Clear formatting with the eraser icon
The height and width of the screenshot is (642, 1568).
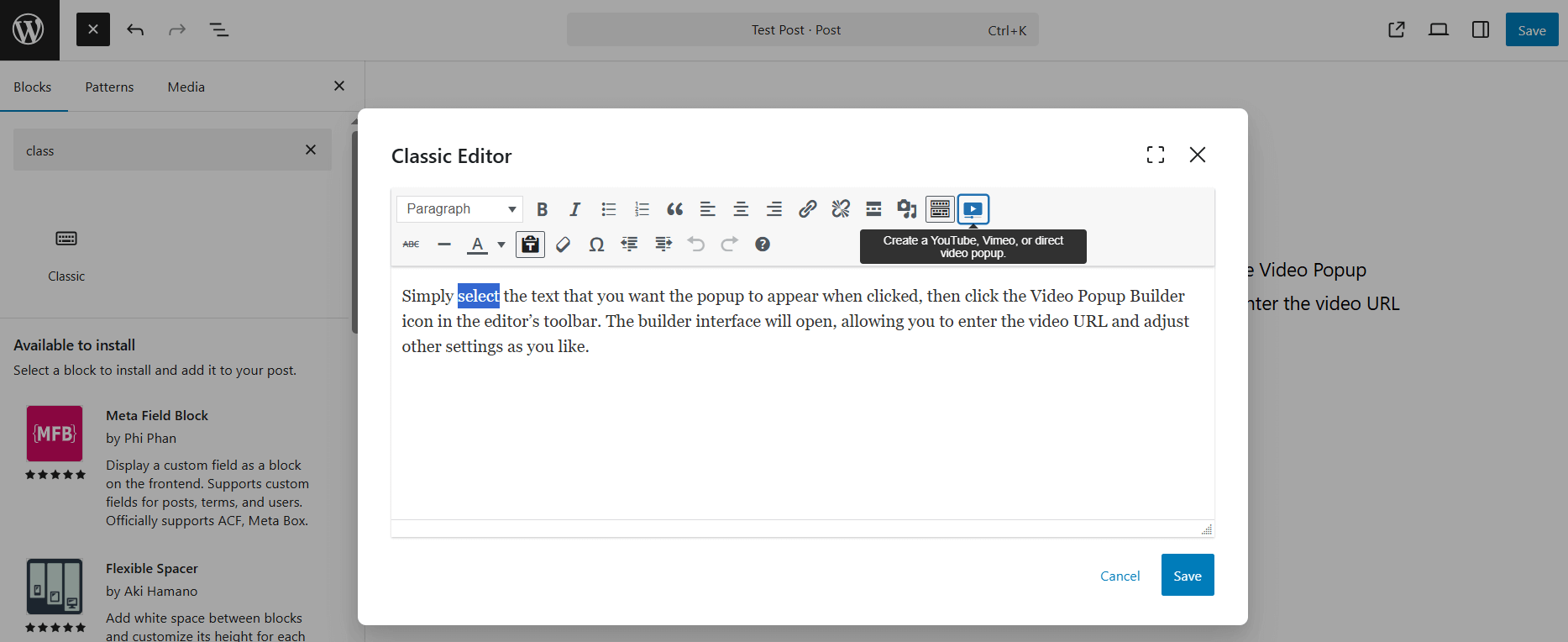(x=564, y=245)
